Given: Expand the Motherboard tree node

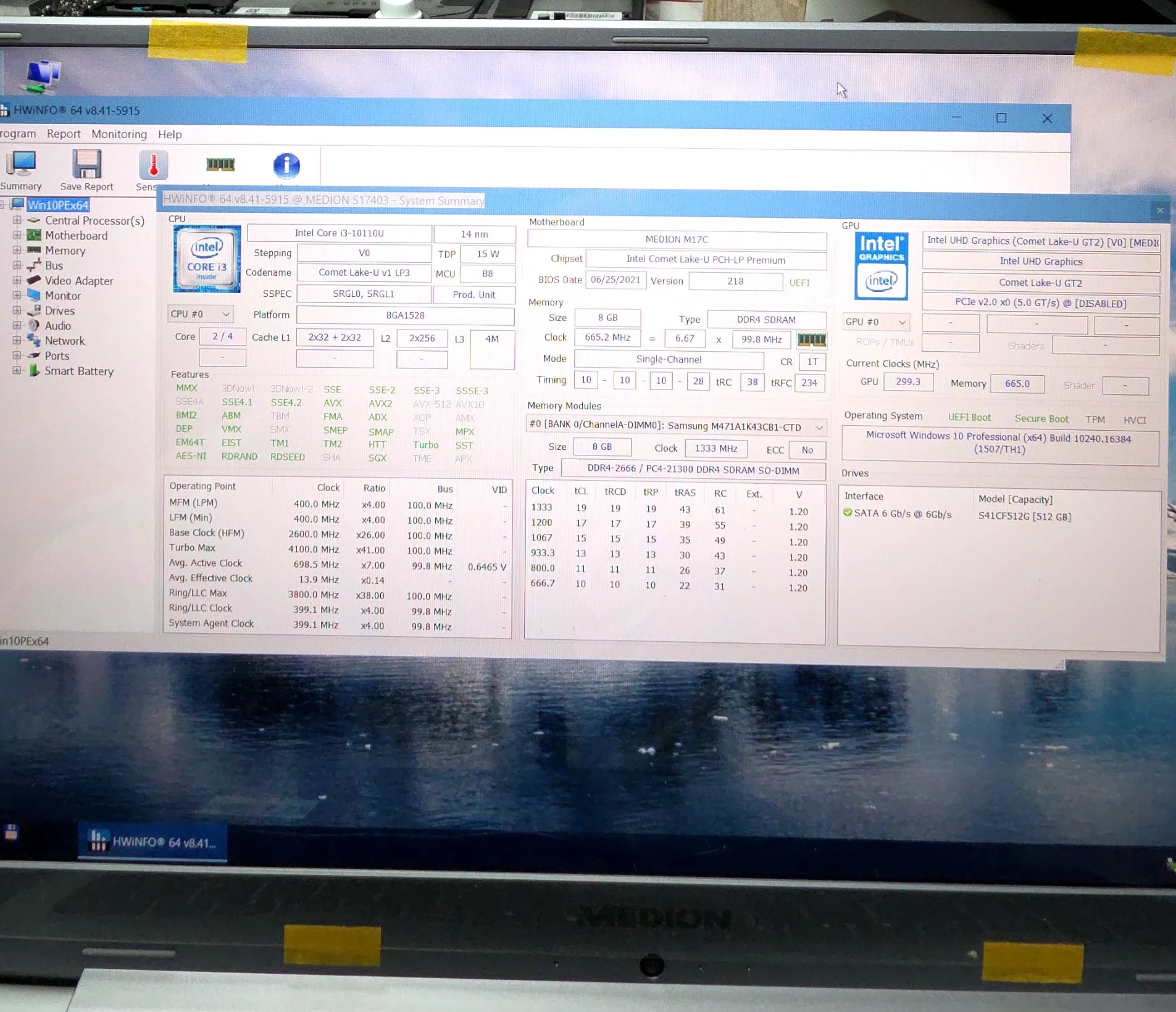Looking at the screenshot, I should click(x=17, y=235).
